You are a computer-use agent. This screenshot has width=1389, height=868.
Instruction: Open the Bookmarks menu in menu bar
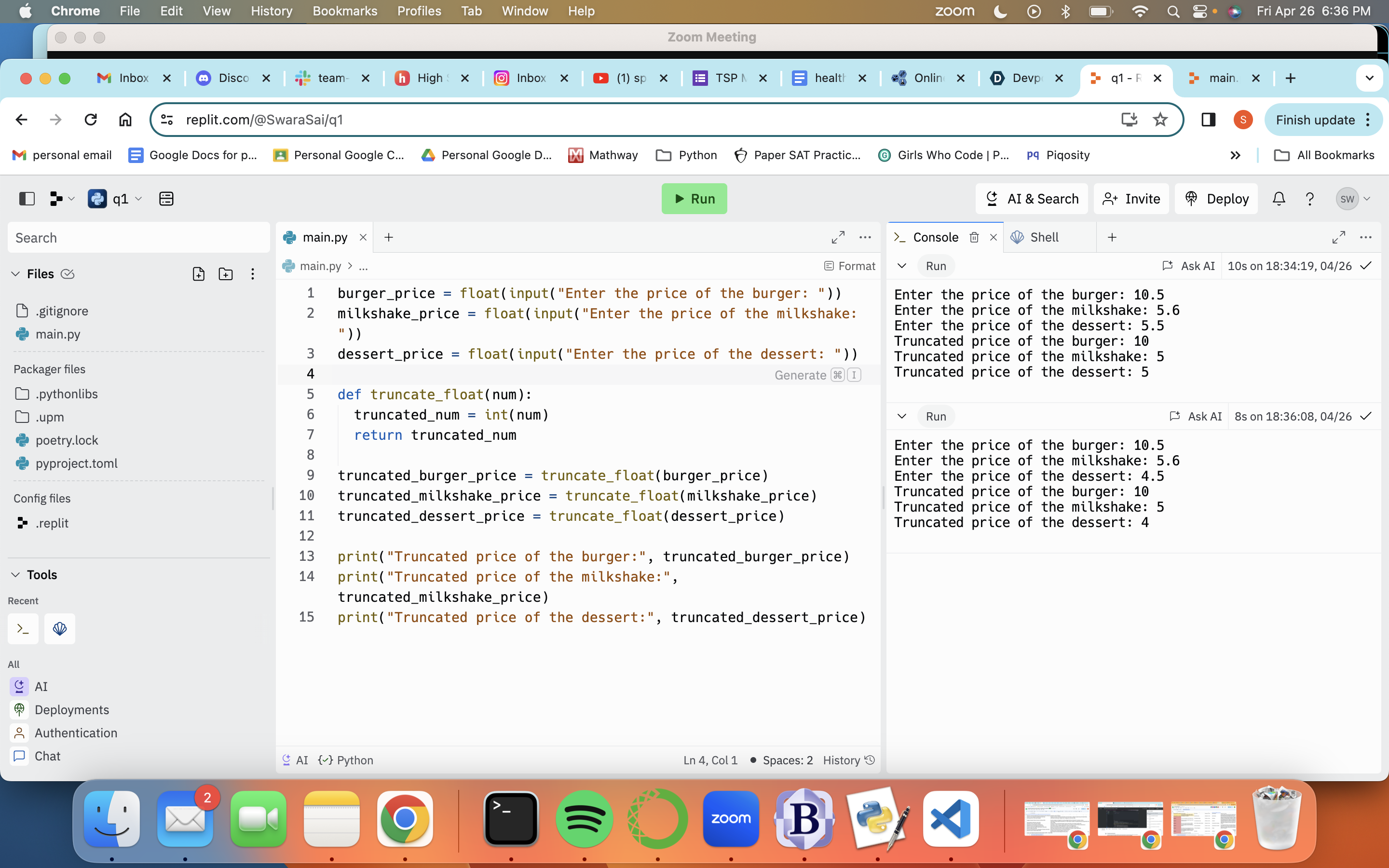coord(344,11)
